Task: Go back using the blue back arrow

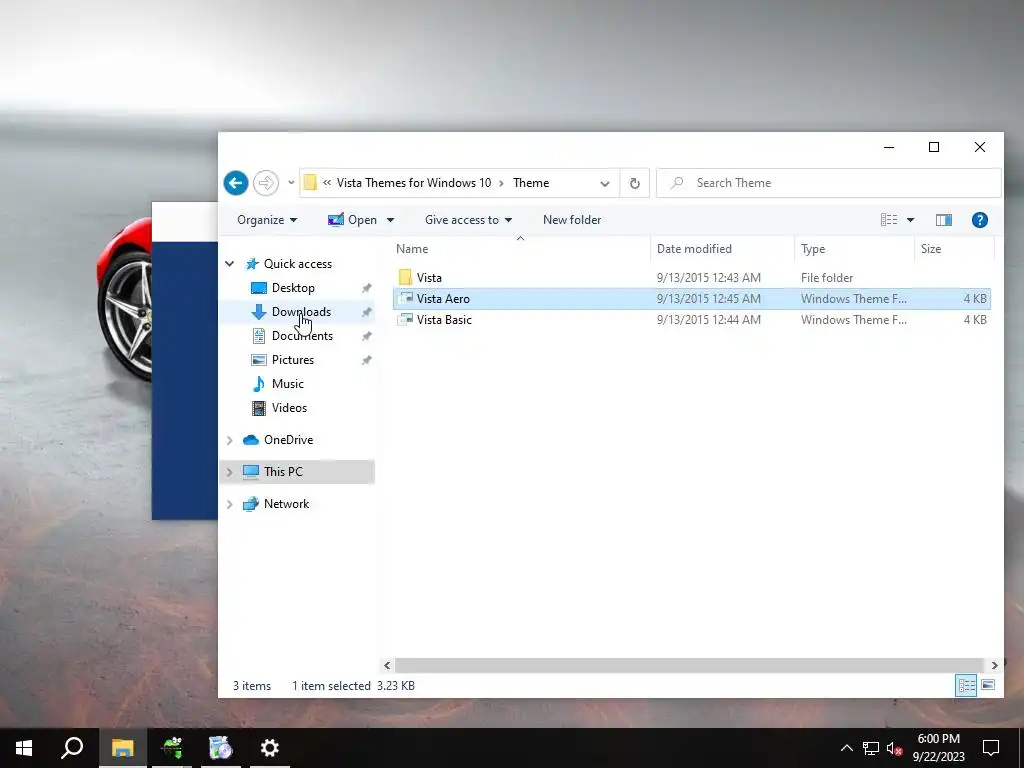Action: pos(236,183)
